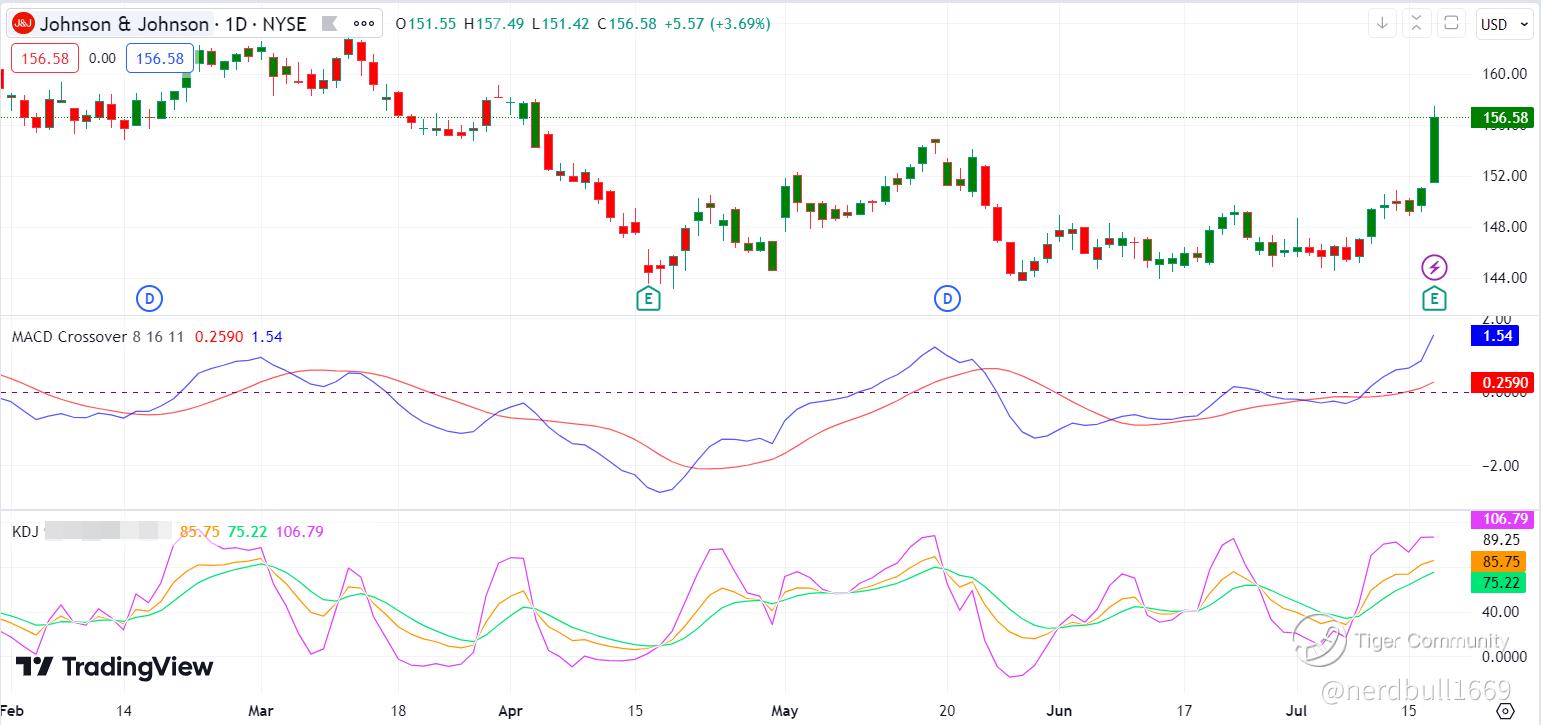Maximize the chart pane square button
The image size is (1541, 725).
point(1450,23)
